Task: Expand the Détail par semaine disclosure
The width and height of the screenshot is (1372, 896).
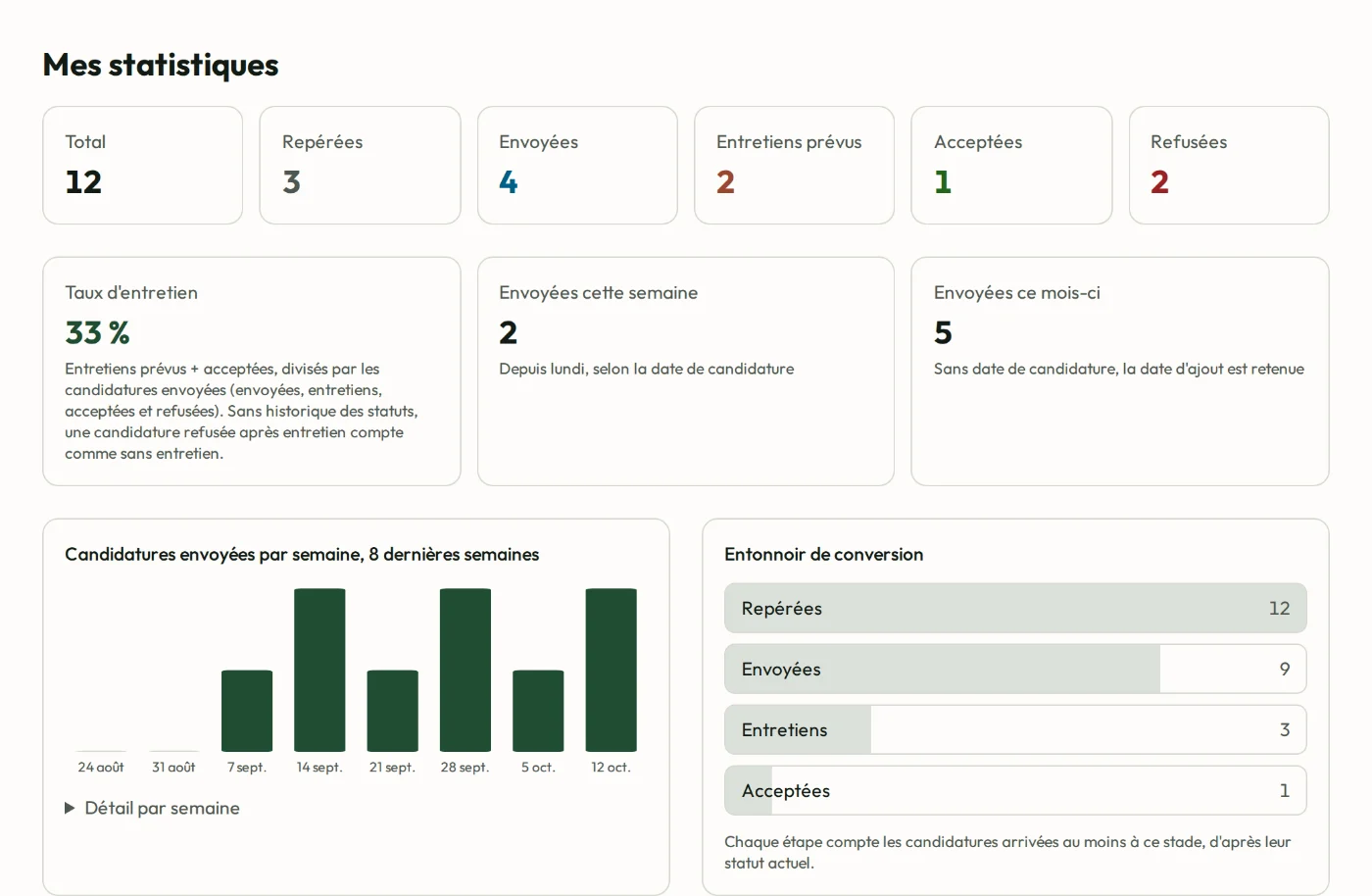Action: [152, 808]
